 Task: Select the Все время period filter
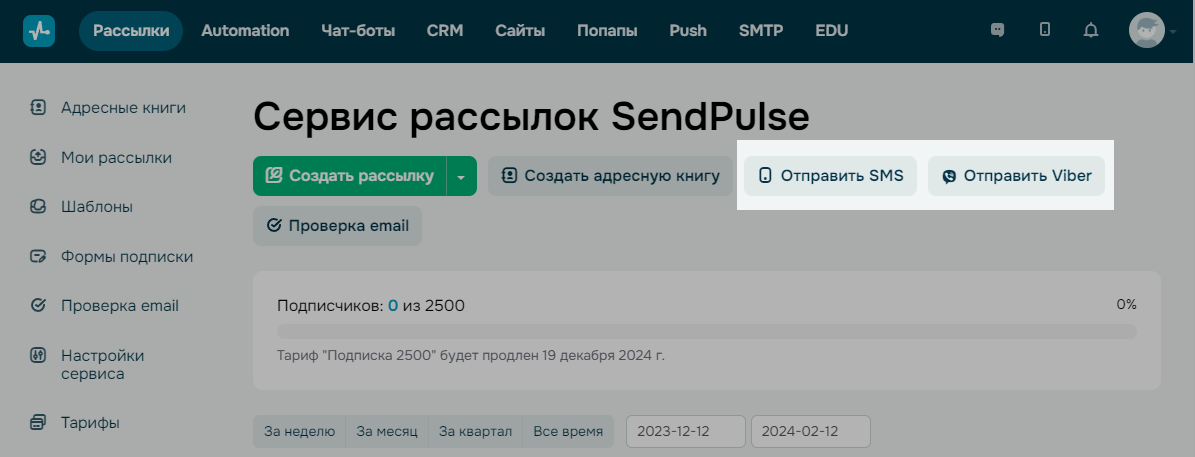point(569,431)
